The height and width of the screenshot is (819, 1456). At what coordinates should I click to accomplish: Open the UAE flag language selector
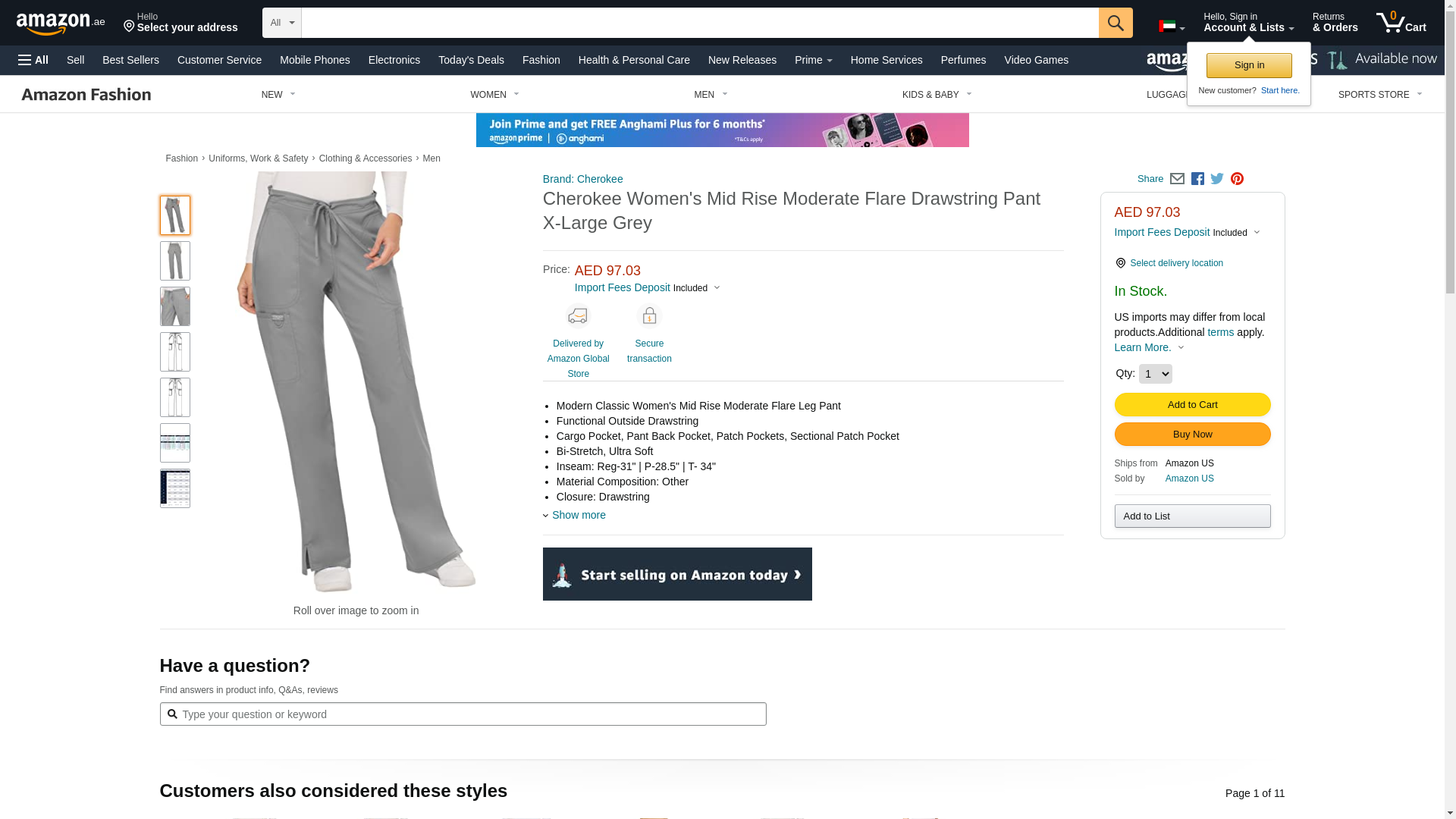click(x=1172, y=27)
